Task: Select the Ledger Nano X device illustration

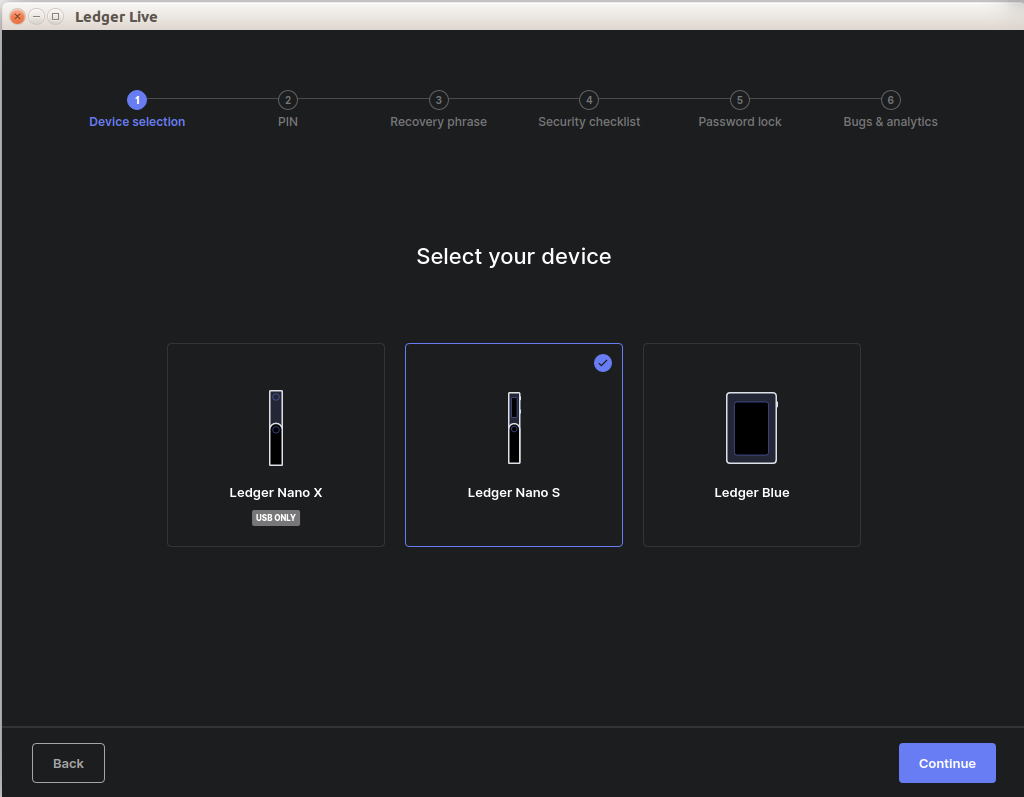Action: pos(276,428)
